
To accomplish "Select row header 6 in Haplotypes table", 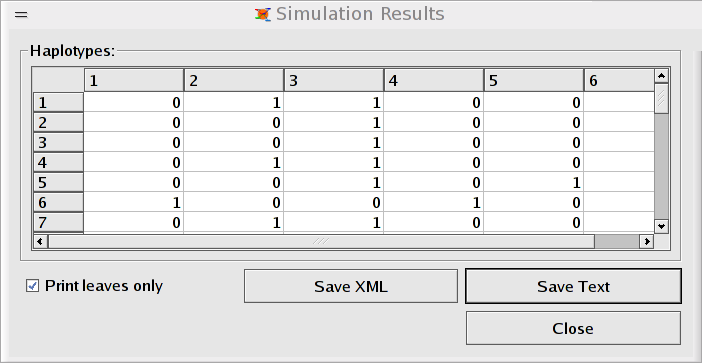I will (58, 203).
